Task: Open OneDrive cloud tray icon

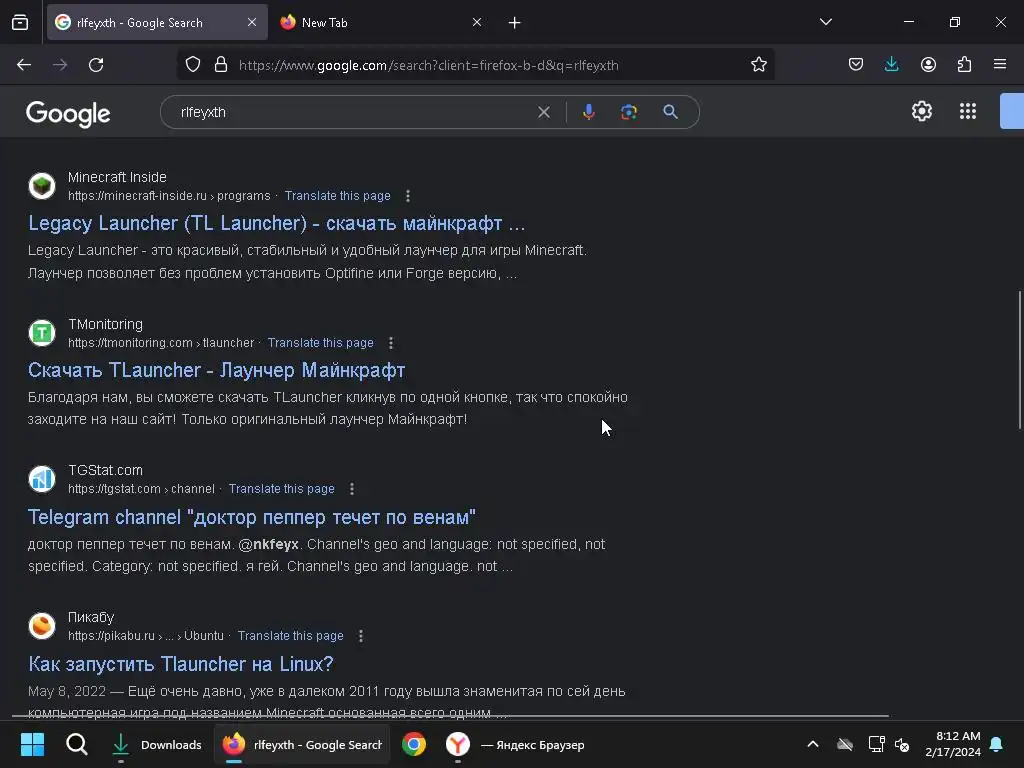Action: click(x=844, y=744)
